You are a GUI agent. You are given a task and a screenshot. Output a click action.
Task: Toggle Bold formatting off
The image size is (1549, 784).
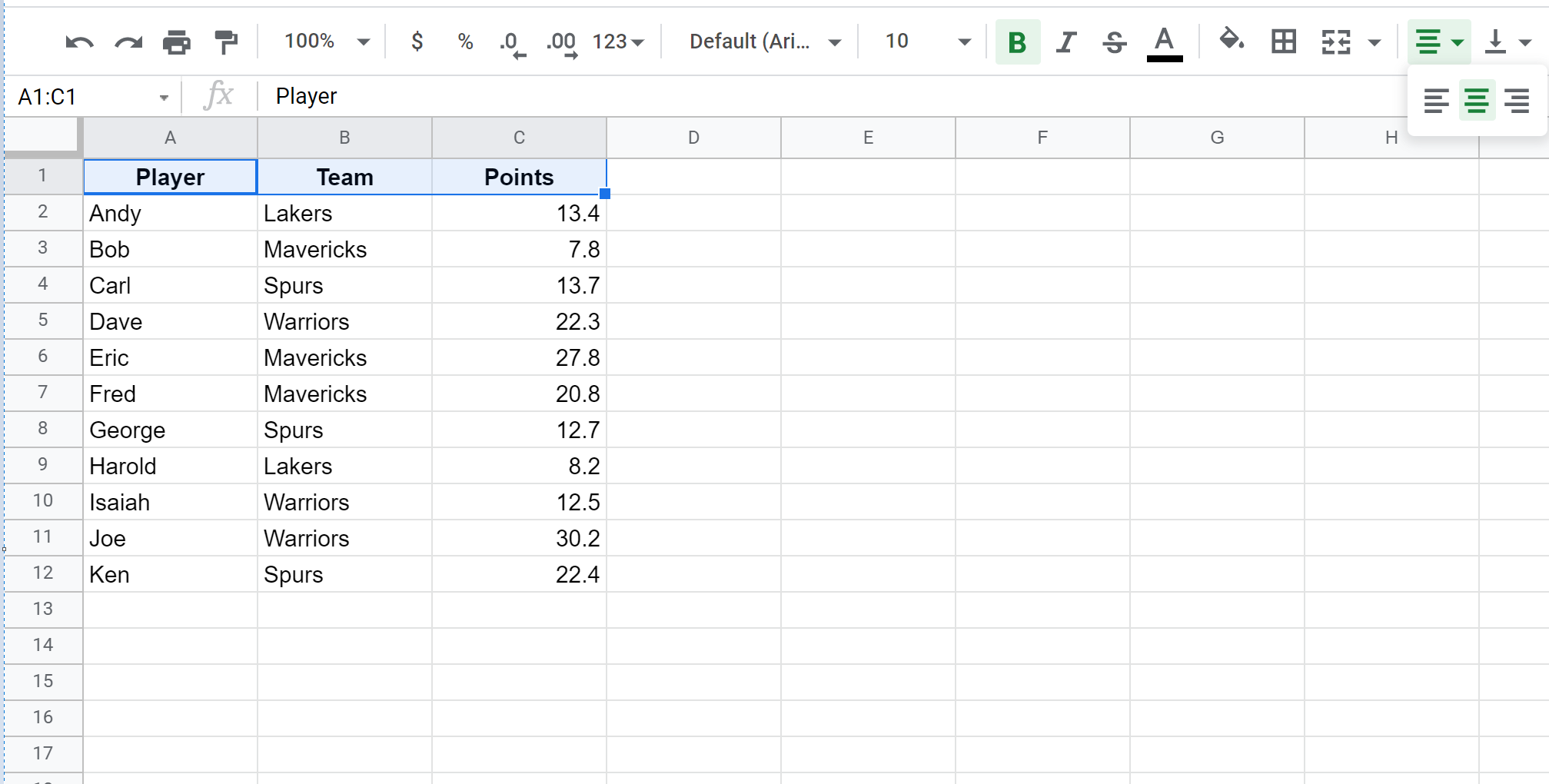tap(1017, 42)
